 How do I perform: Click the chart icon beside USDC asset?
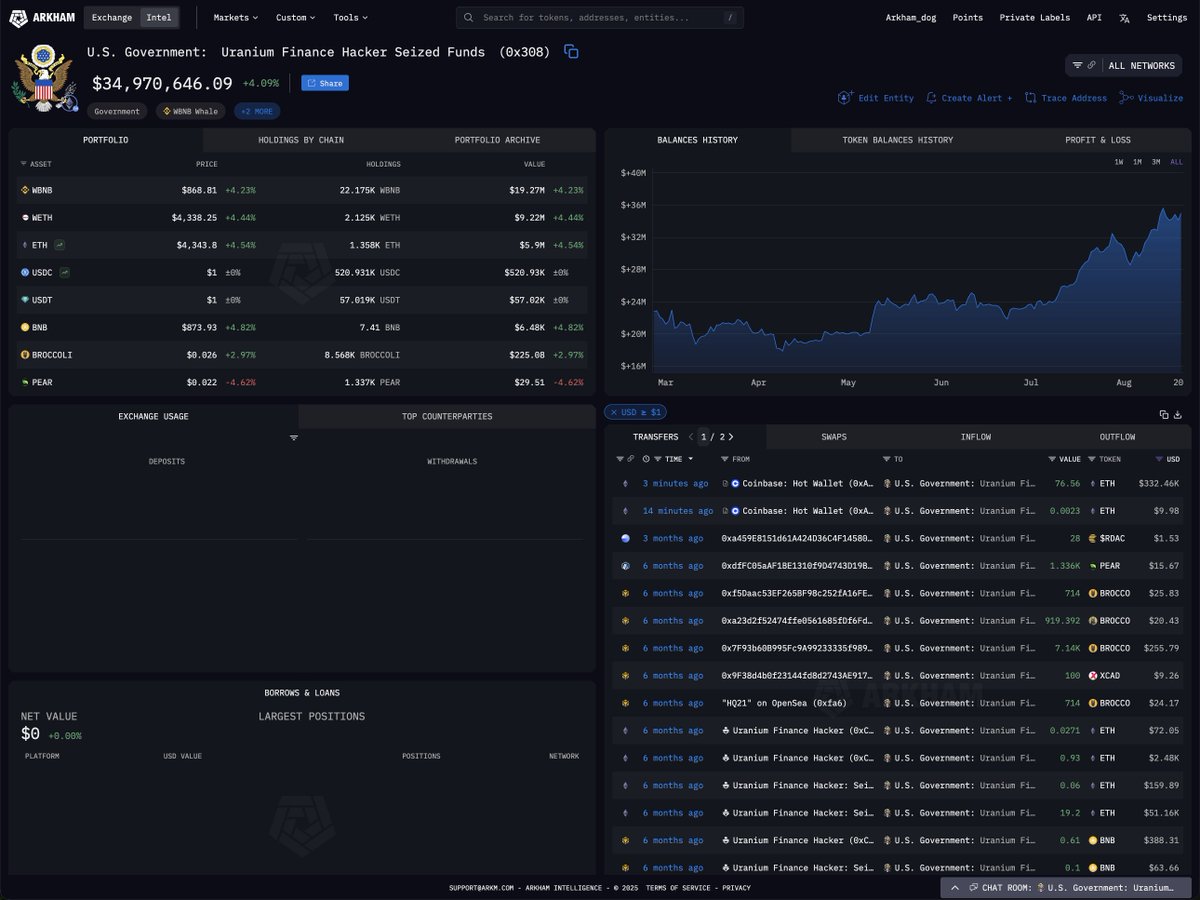[65, 272]
